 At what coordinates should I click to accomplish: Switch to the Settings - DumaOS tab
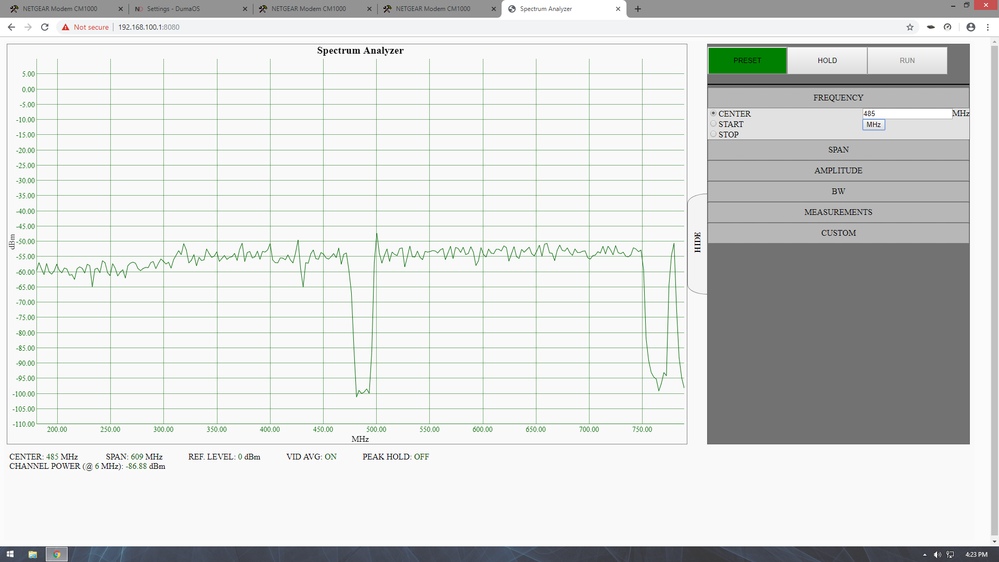[x=188, y=9]
